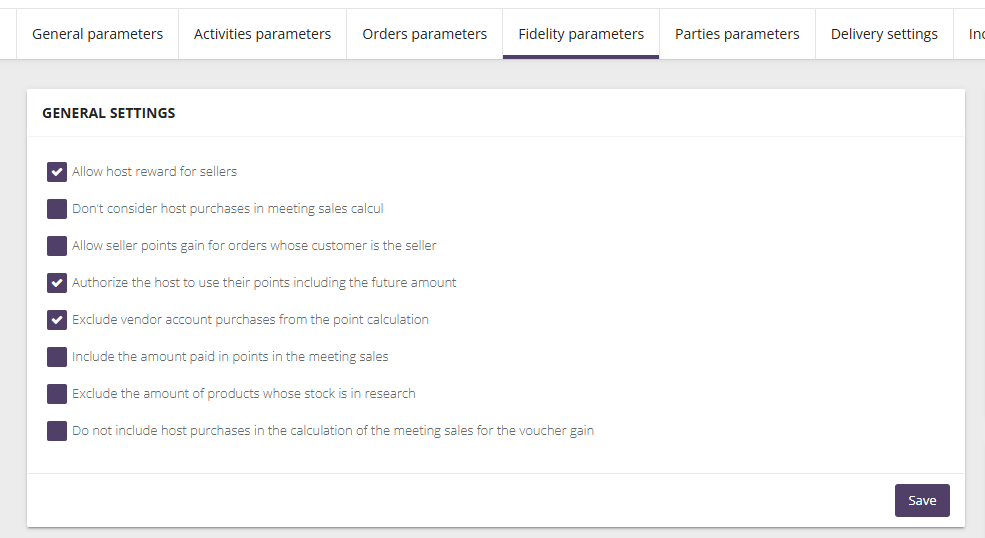This screenshot has width=985, height=538.
Task: Select the Fidelity parameters tab
Action: (581, 34)
